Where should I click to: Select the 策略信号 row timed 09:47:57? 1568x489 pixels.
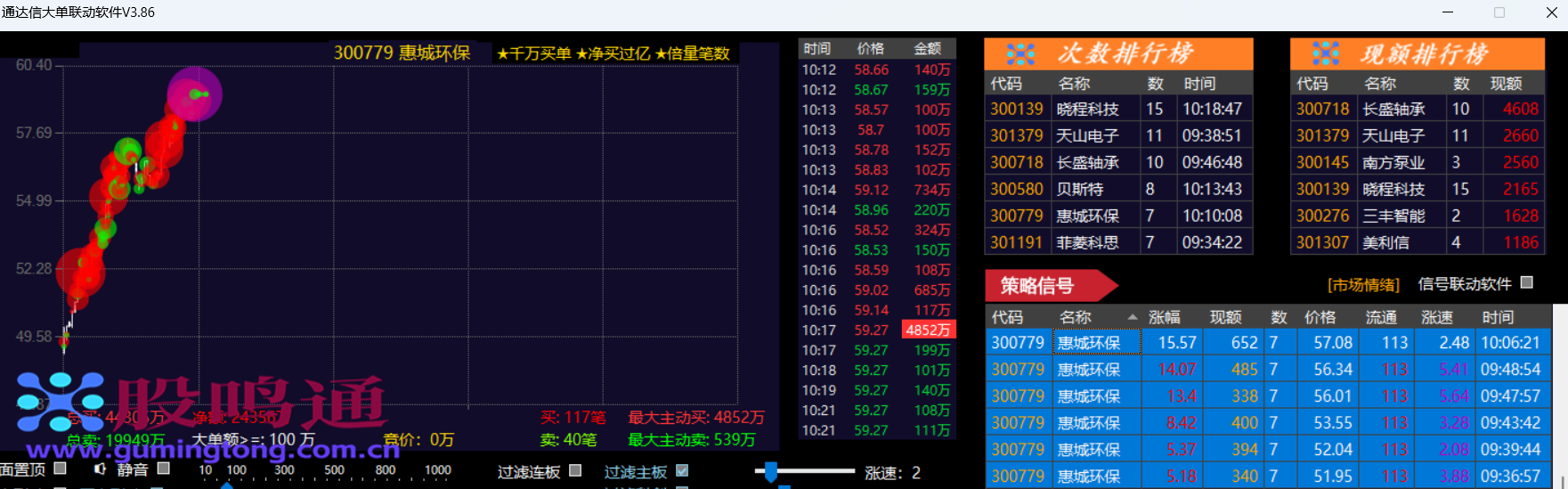click(x=1269, y=395)
